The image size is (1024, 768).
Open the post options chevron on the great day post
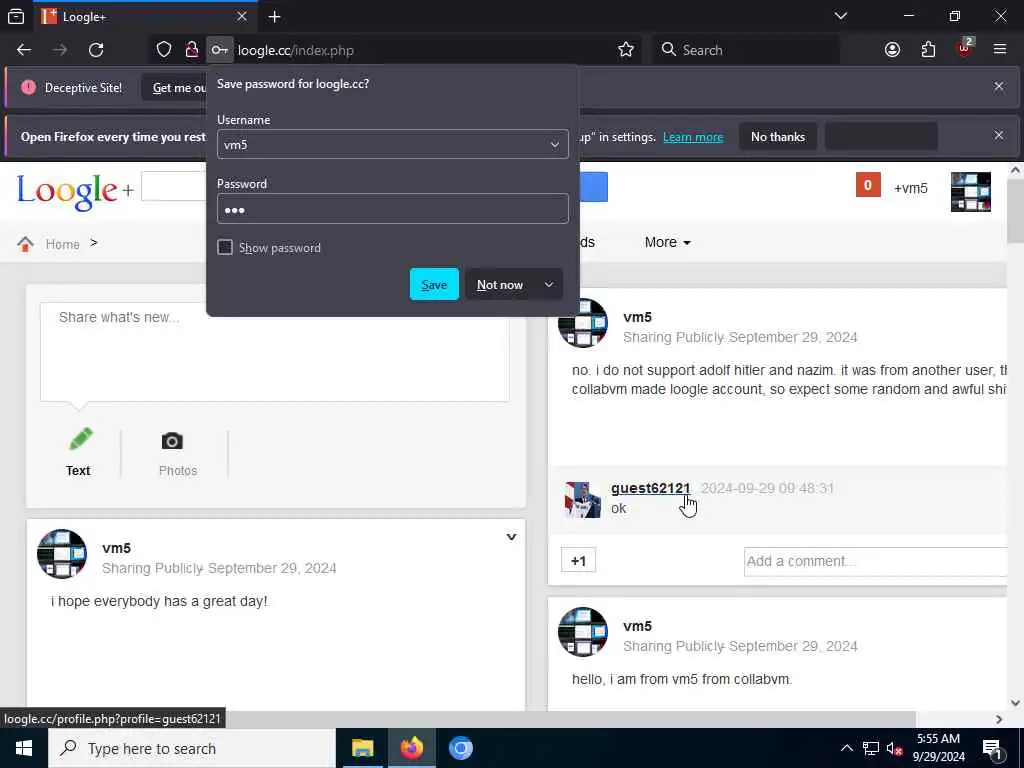pos(511,537)
